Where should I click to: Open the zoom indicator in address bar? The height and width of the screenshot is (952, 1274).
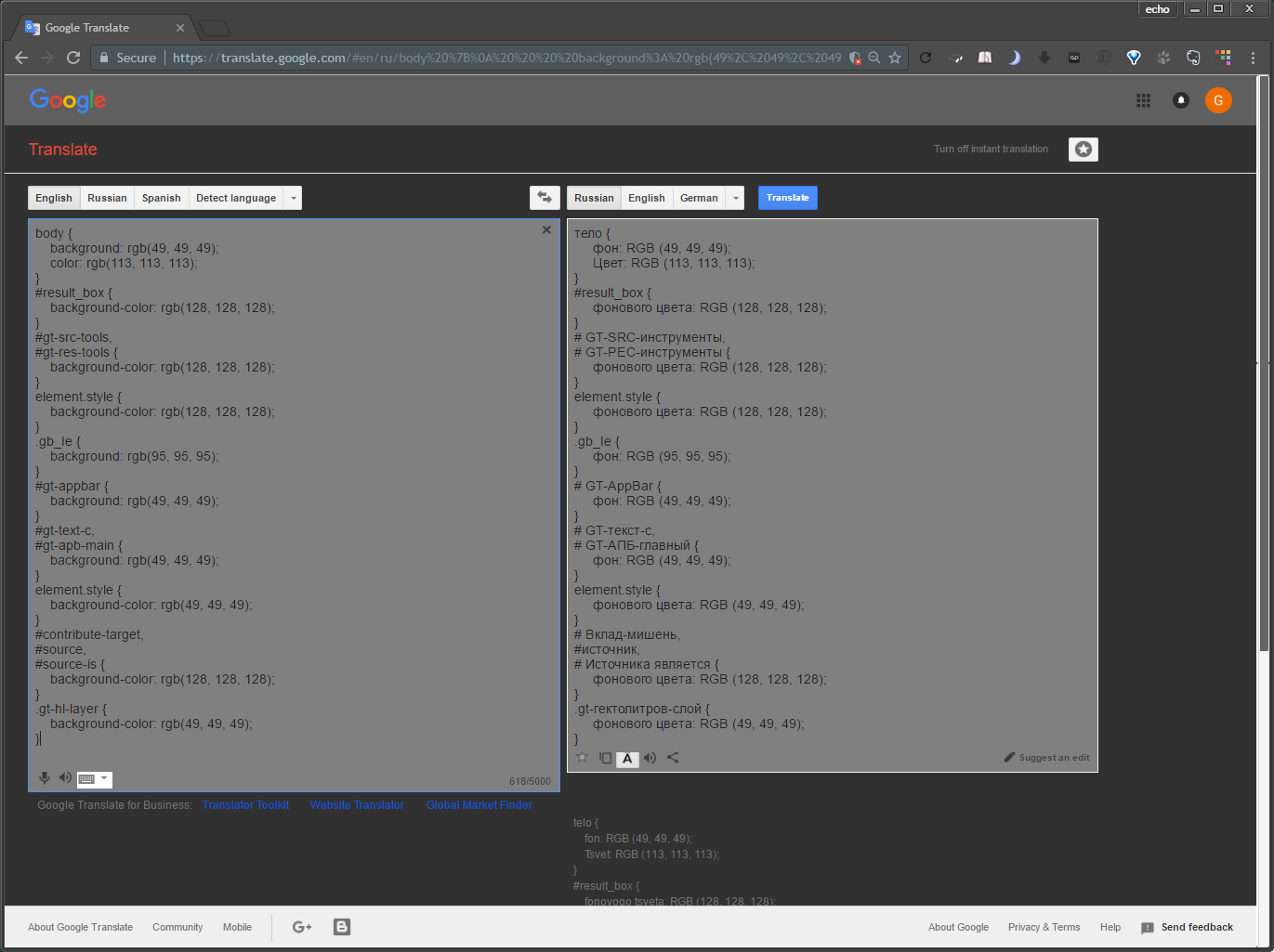874,58
